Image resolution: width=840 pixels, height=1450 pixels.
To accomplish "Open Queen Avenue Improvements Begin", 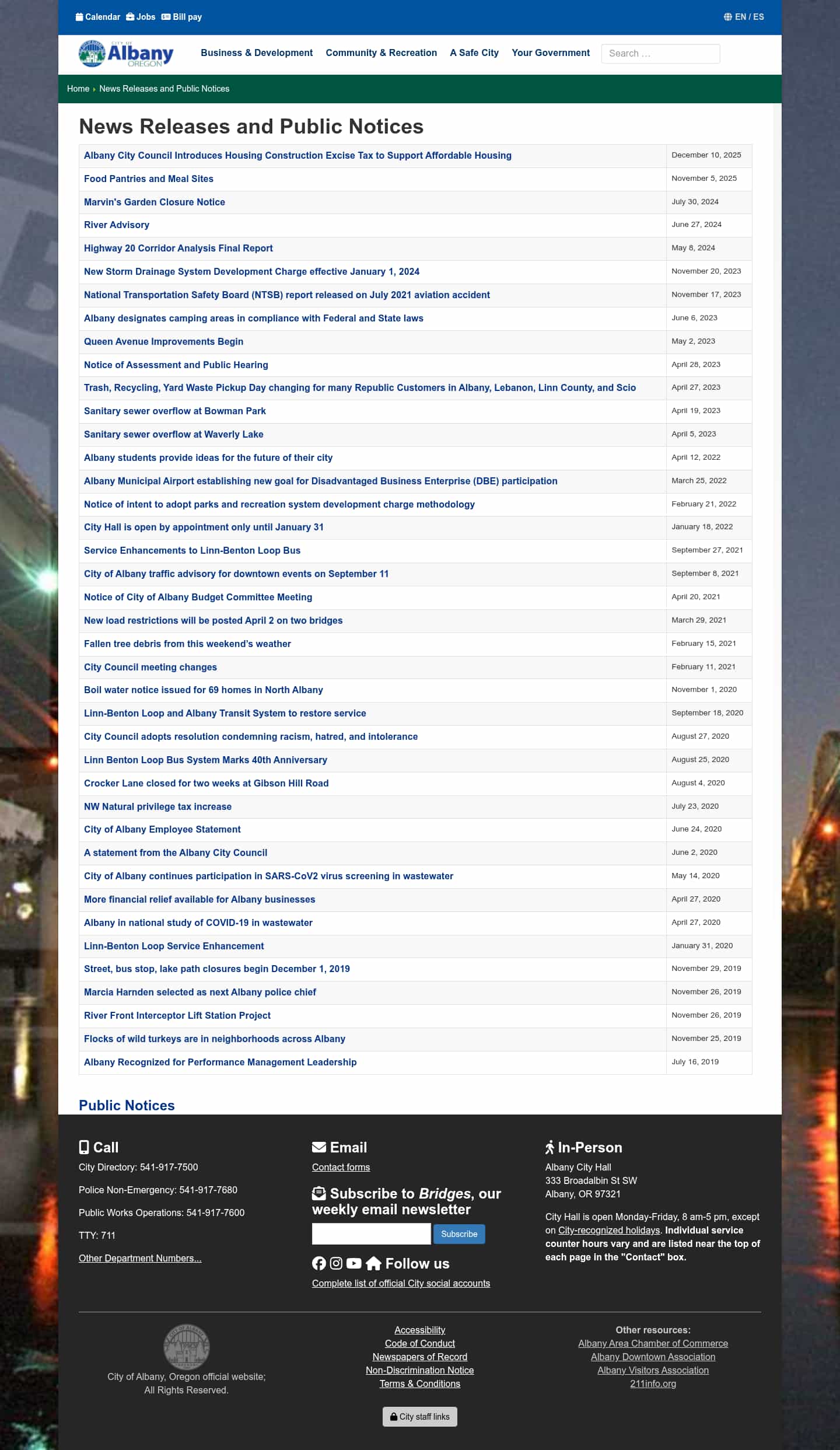I will (x=164, y=342).
